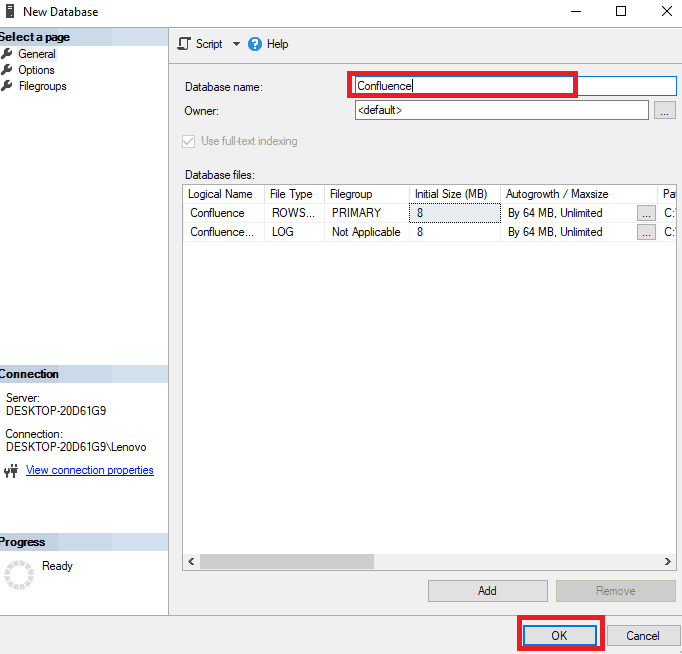This screenshot has height=654, width=682.
Task: Click the Script toolbar icon
Action: pos(184,44)
